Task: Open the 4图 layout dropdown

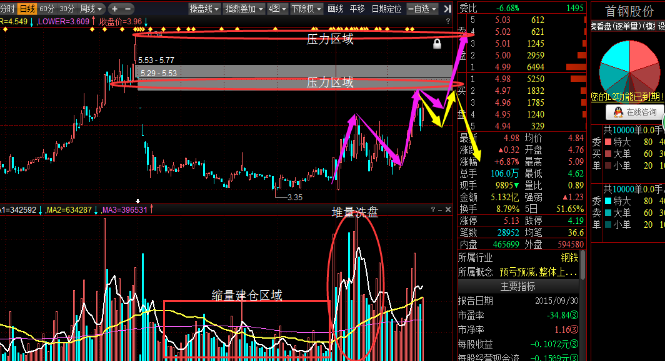Action: (277, 8)
